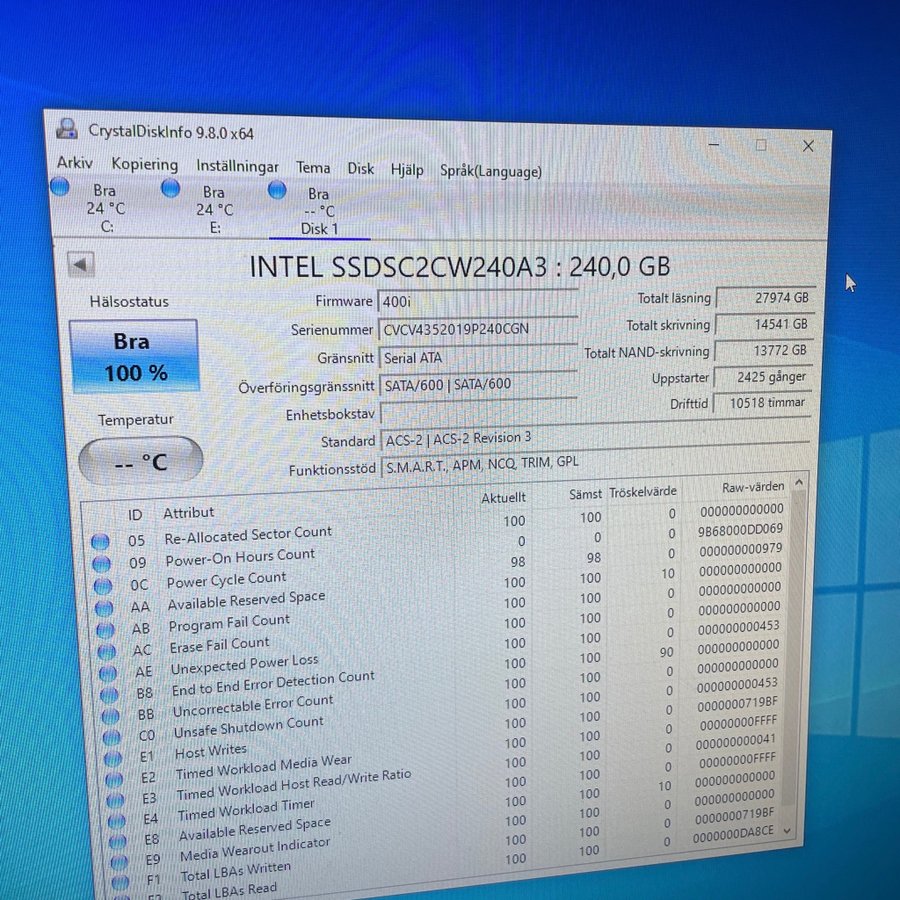
Task: Click status orb for Host Writes row
Action: (110, 756)
